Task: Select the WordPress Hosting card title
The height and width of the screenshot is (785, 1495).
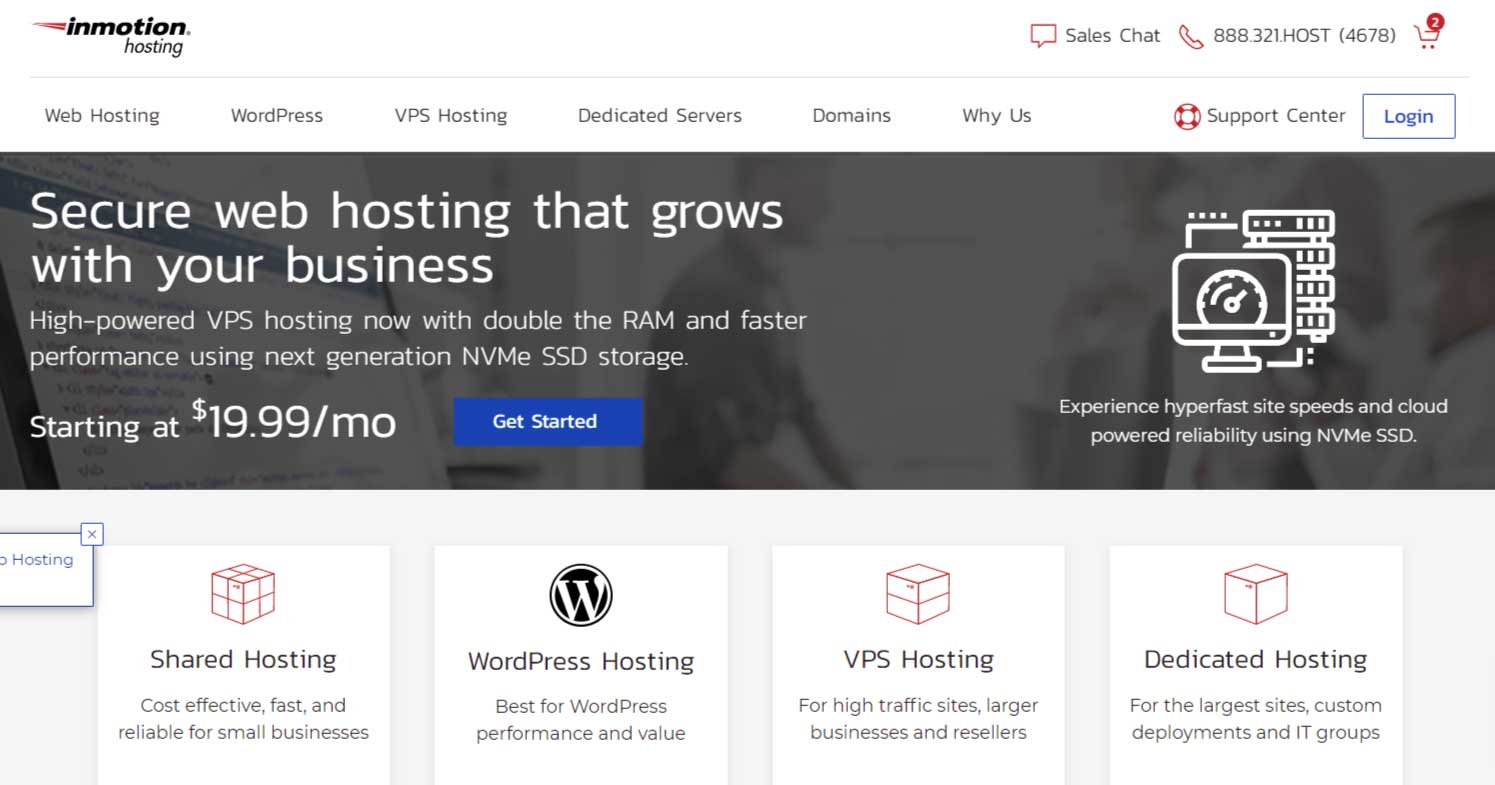Action: (x=581, y=661)
